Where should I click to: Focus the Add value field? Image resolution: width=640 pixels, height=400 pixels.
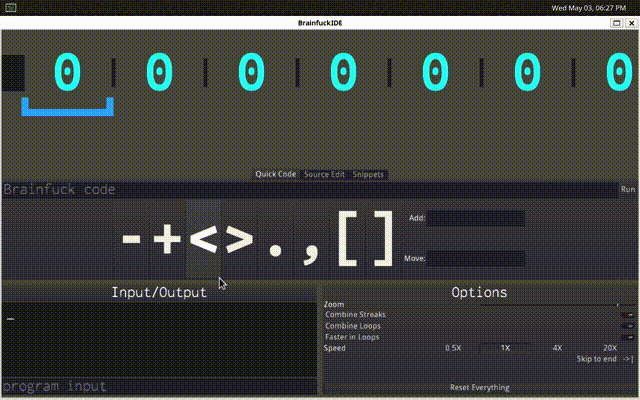(x=476, y=218)
